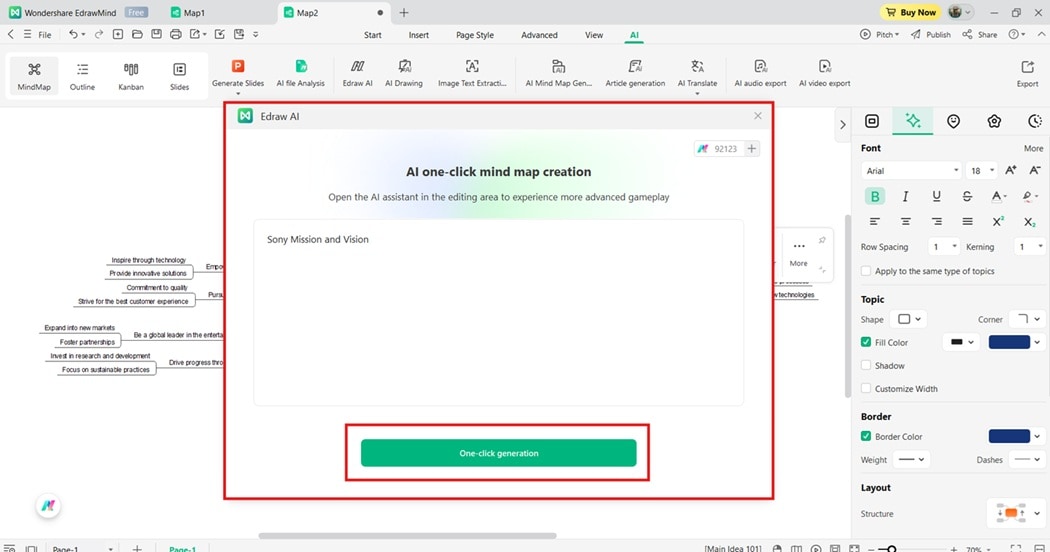Apply superscript formatting
Image resolution: width=1050 pixels, height=552 pixels.
[x=998, y=221]
